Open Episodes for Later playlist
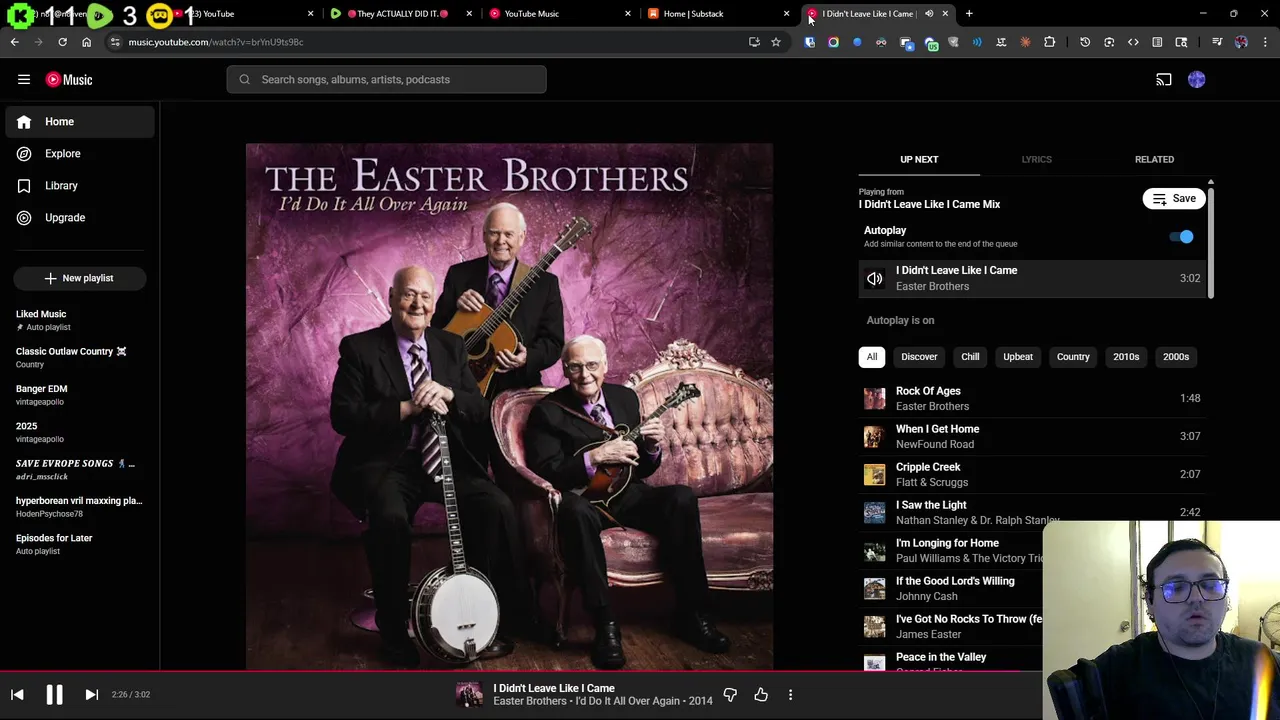 pyautogui.click(x=80, y=544)
